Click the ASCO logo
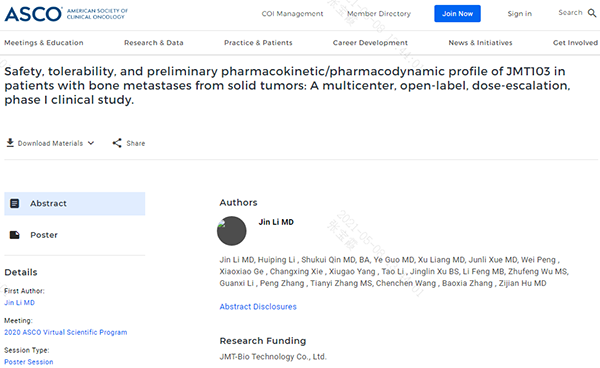The width and height of the screenshot is (600, 368). point(66,14)
